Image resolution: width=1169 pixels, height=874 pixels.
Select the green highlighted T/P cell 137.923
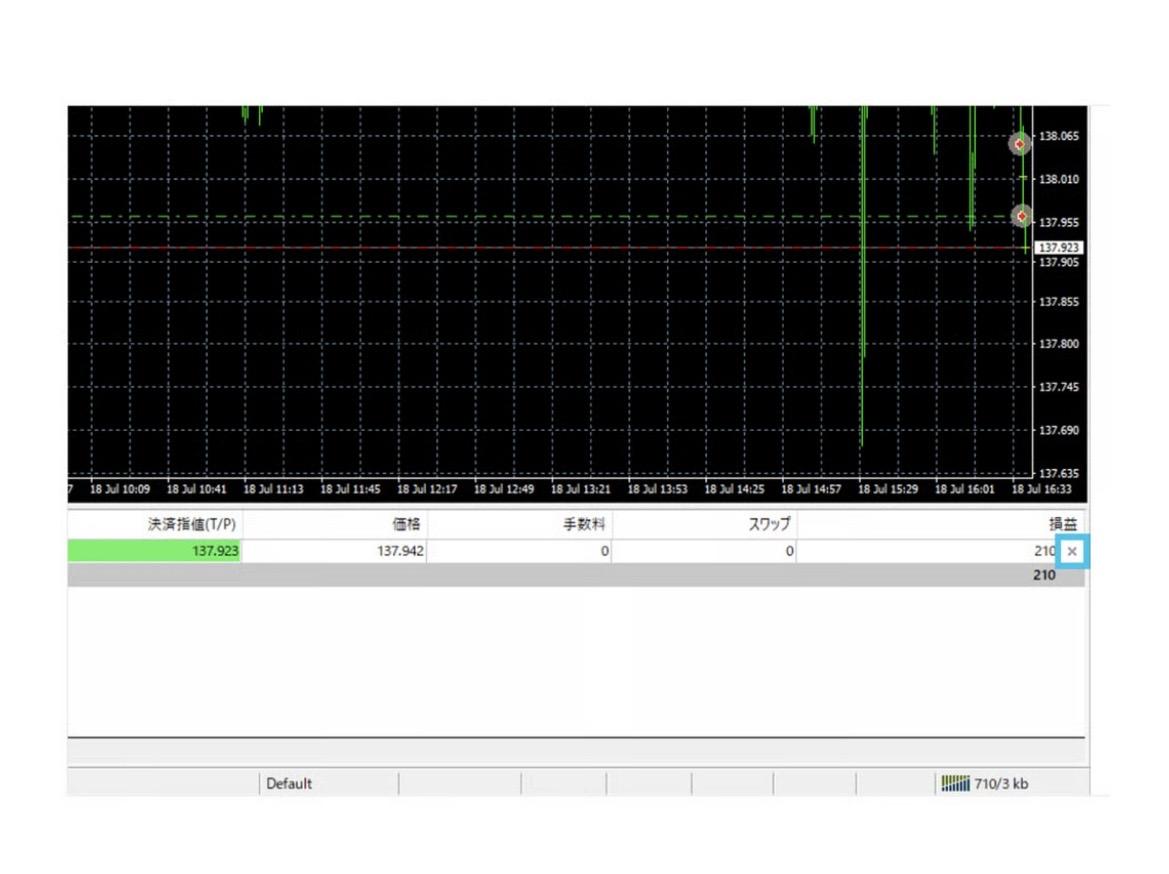154,551
